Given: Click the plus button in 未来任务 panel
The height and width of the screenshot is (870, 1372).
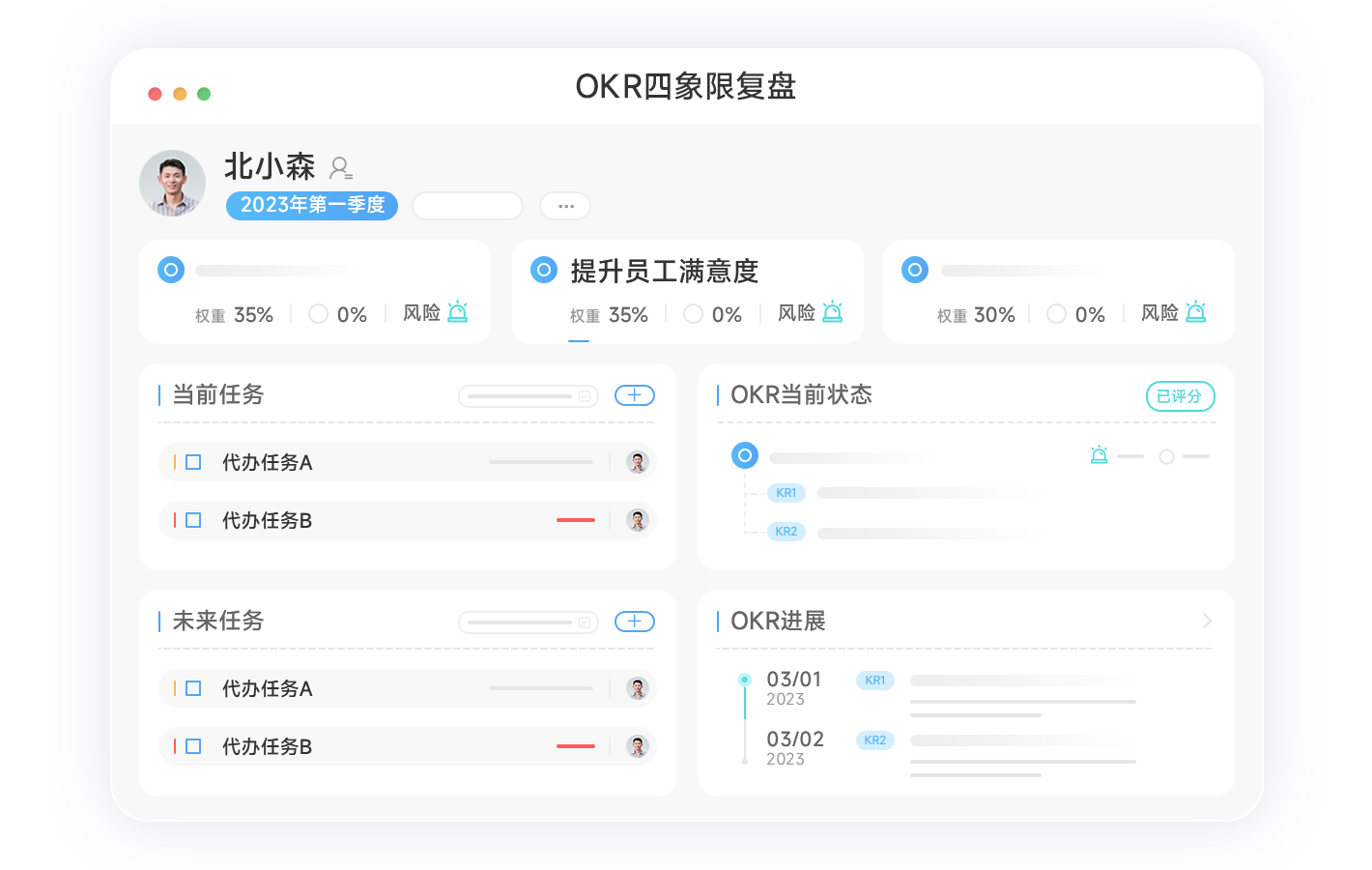Looking at the screenshot, I should (634, 622).
